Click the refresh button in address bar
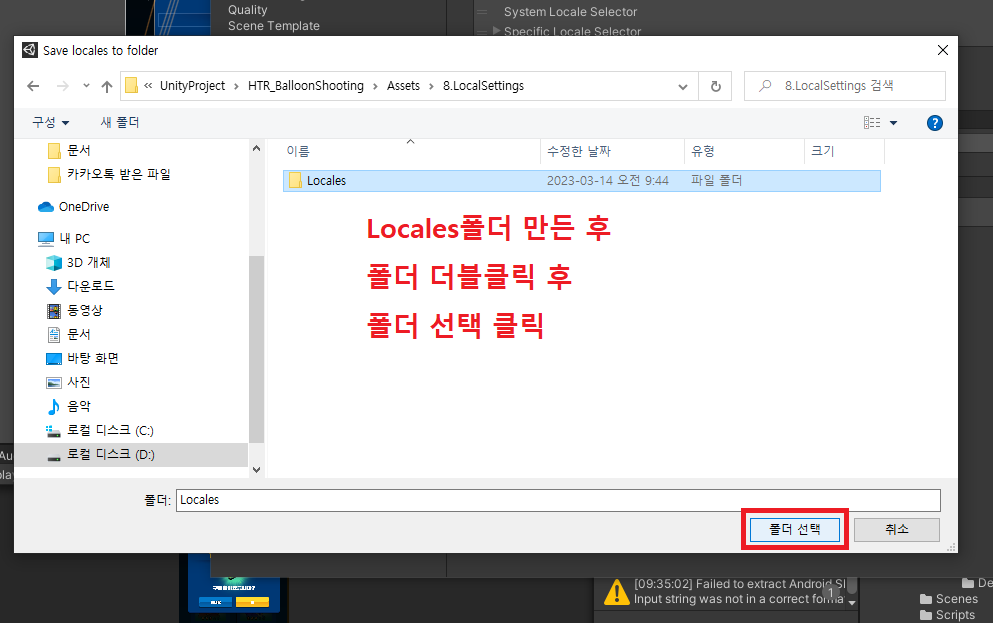993x623 pixels. point(716,86)
